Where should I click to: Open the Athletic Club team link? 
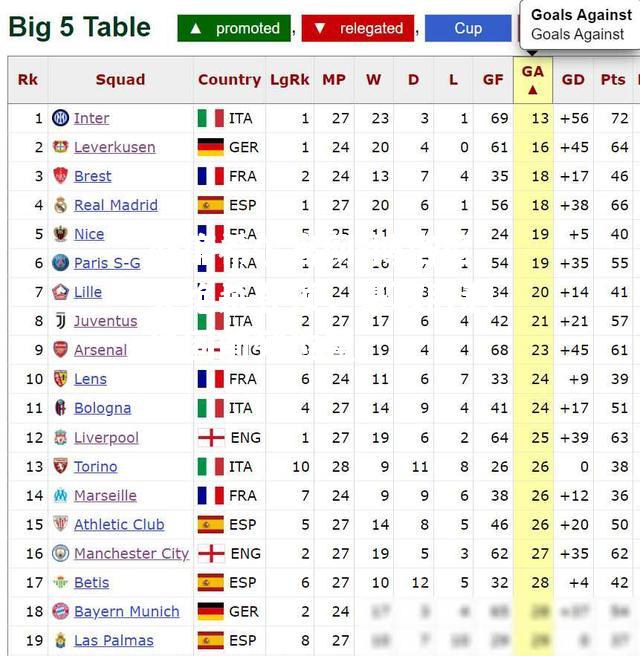pyautogui.click(x=119, y=525)
